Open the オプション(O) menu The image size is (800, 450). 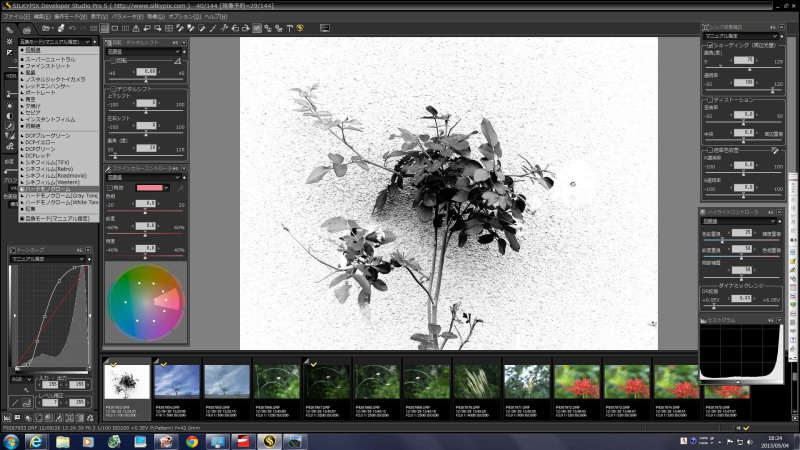184,16
